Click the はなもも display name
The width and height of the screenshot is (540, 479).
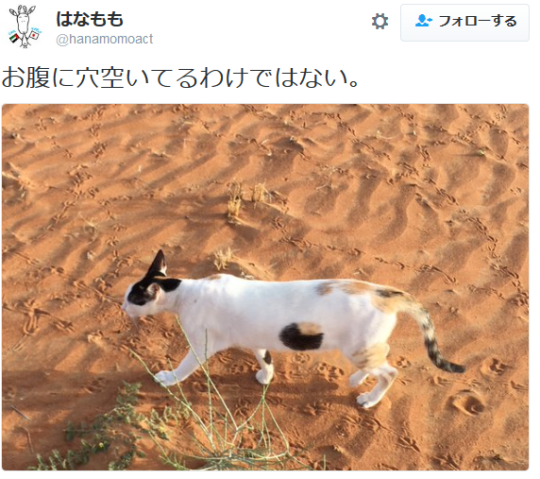(x=90, y=19)
